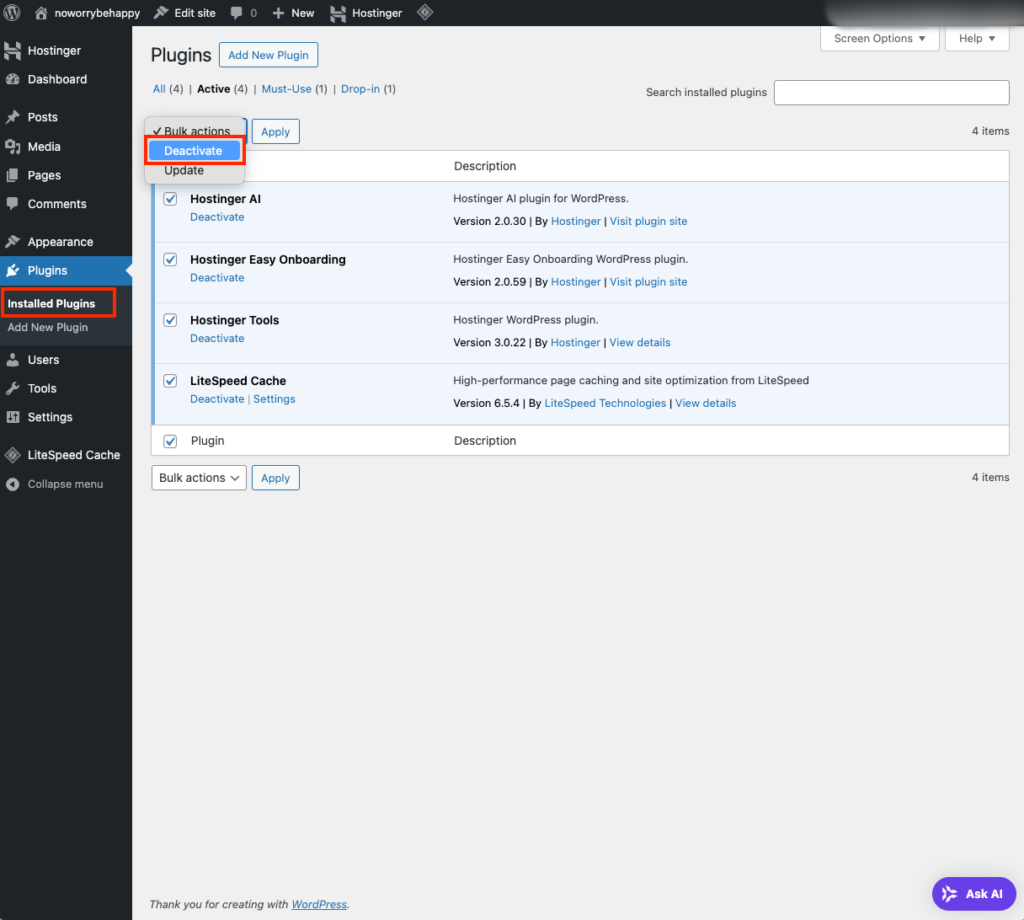Click Deactivate link under Hostinger AI

coord(217,217)
